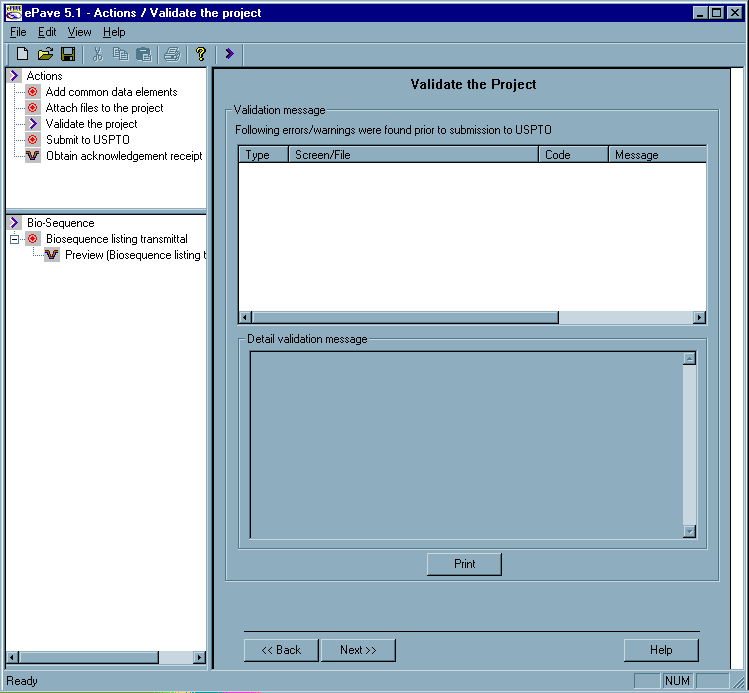Click up arrow of detail message scrollbar
Screen dimensions: 749x693
(x=689, y=358)
